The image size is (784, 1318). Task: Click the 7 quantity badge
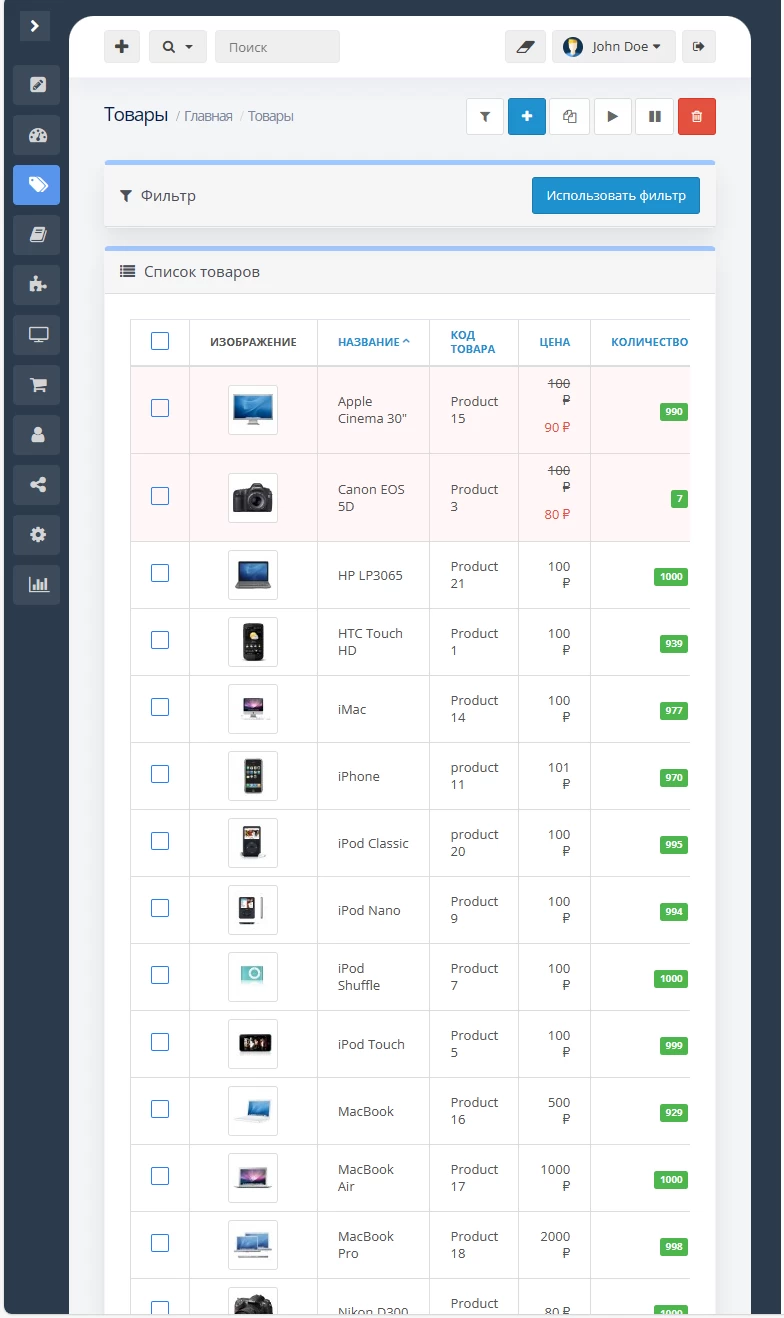[679, 499]
